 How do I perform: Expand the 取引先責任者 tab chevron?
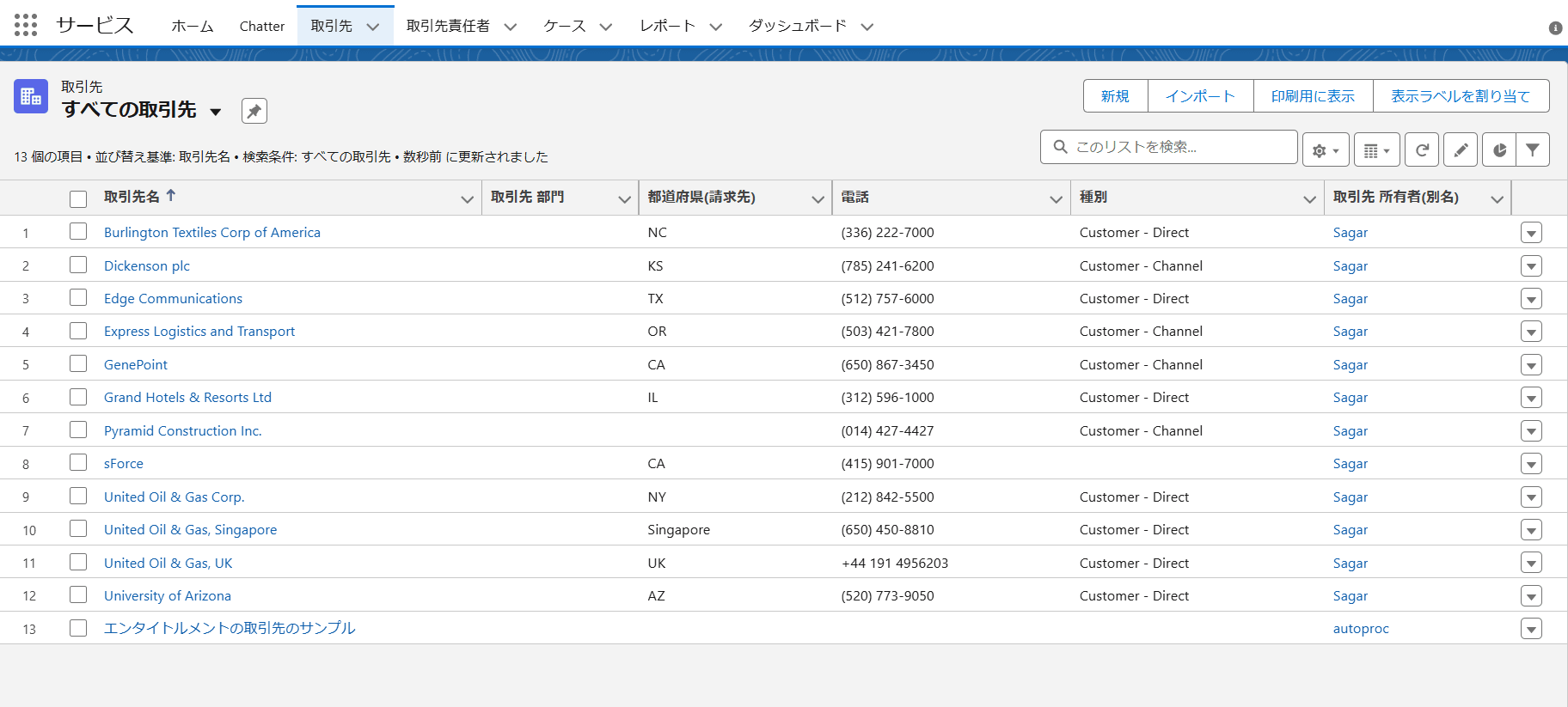point(511,27)
